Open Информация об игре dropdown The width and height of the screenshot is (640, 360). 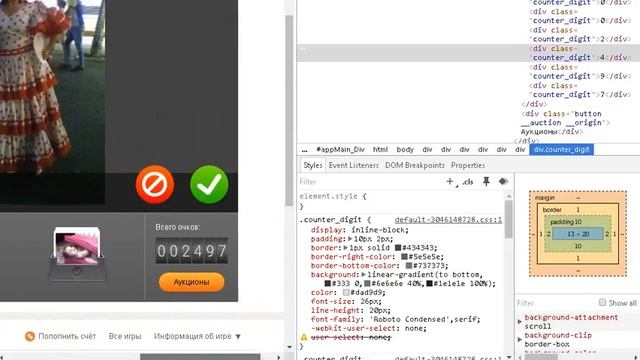[197, 336]
